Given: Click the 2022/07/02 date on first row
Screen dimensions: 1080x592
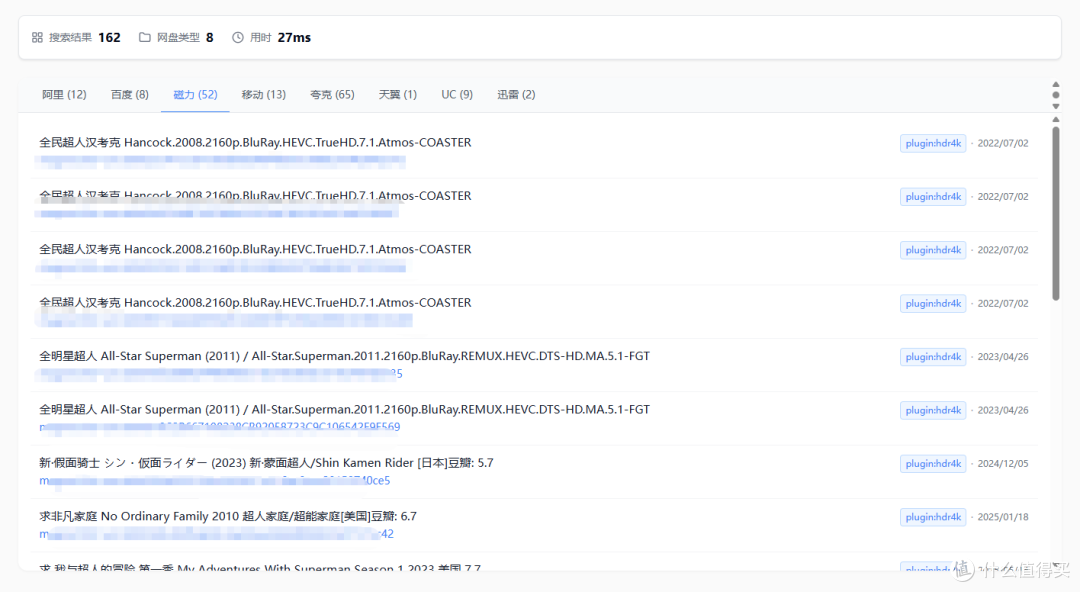Looking at the screenshot, I should coord(1003,143).
